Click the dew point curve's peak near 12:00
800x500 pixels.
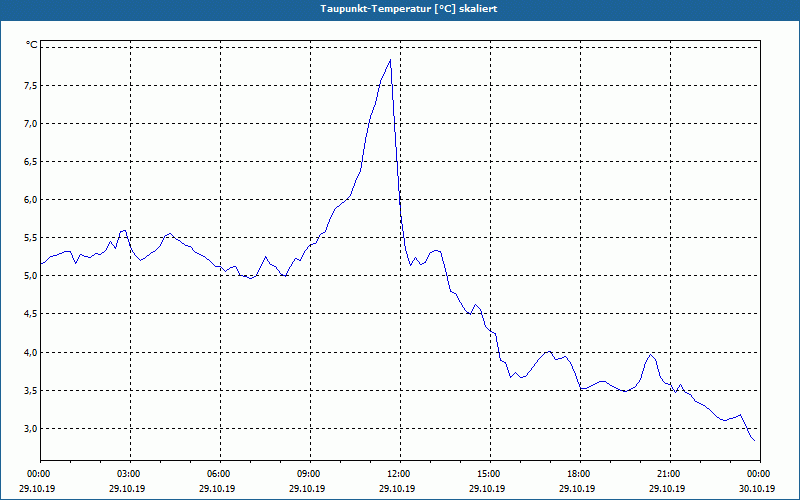click(x=390, y=60)
